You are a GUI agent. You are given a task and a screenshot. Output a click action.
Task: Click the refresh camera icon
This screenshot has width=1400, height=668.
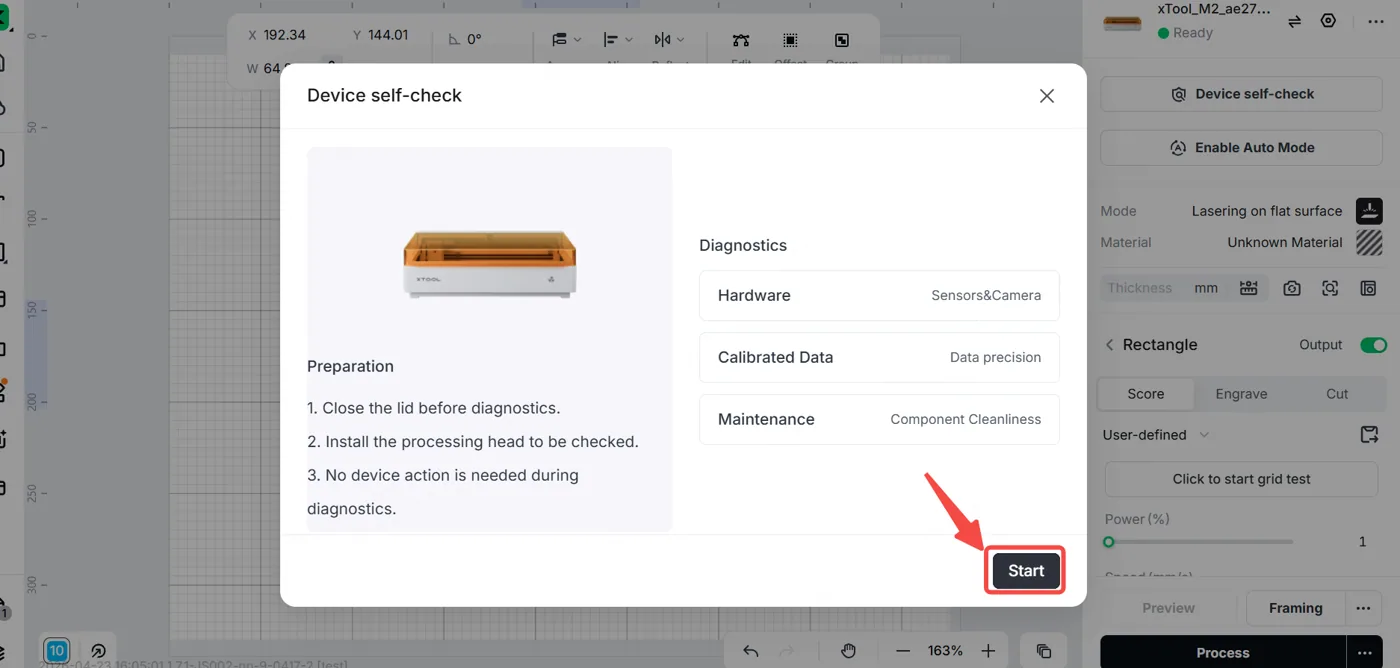coord(1292,288)
